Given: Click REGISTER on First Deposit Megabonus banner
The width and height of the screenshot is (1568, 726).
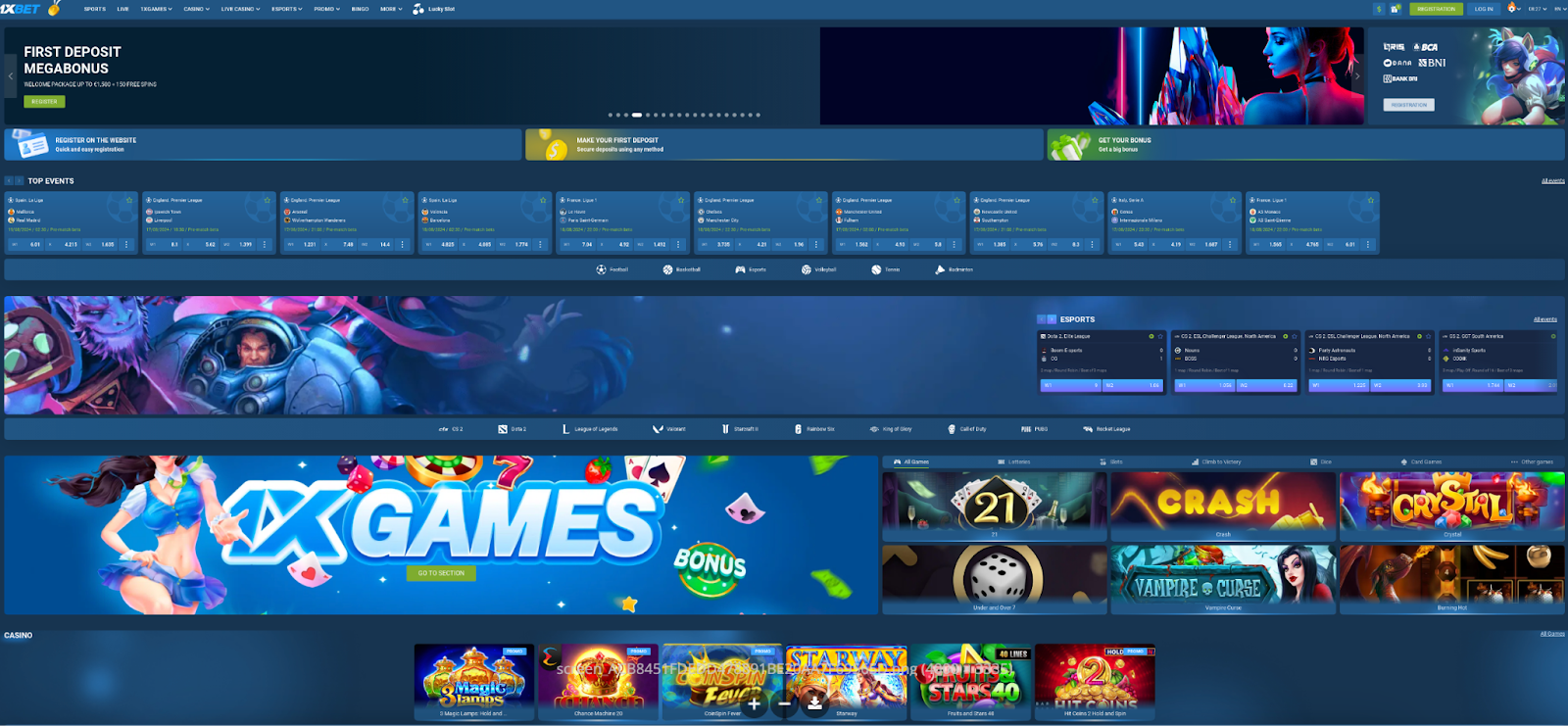Looking at the screenshot, I should click(x=44, y=101).
